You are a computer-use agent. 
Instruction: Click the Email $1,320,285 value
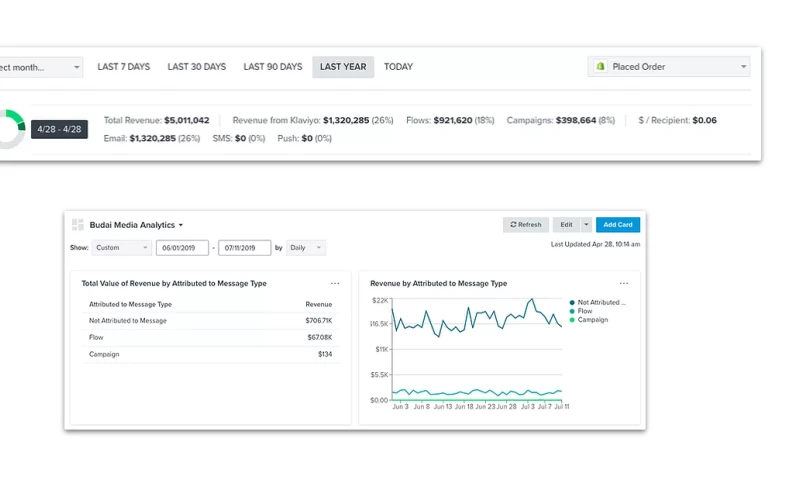[153, 138]
